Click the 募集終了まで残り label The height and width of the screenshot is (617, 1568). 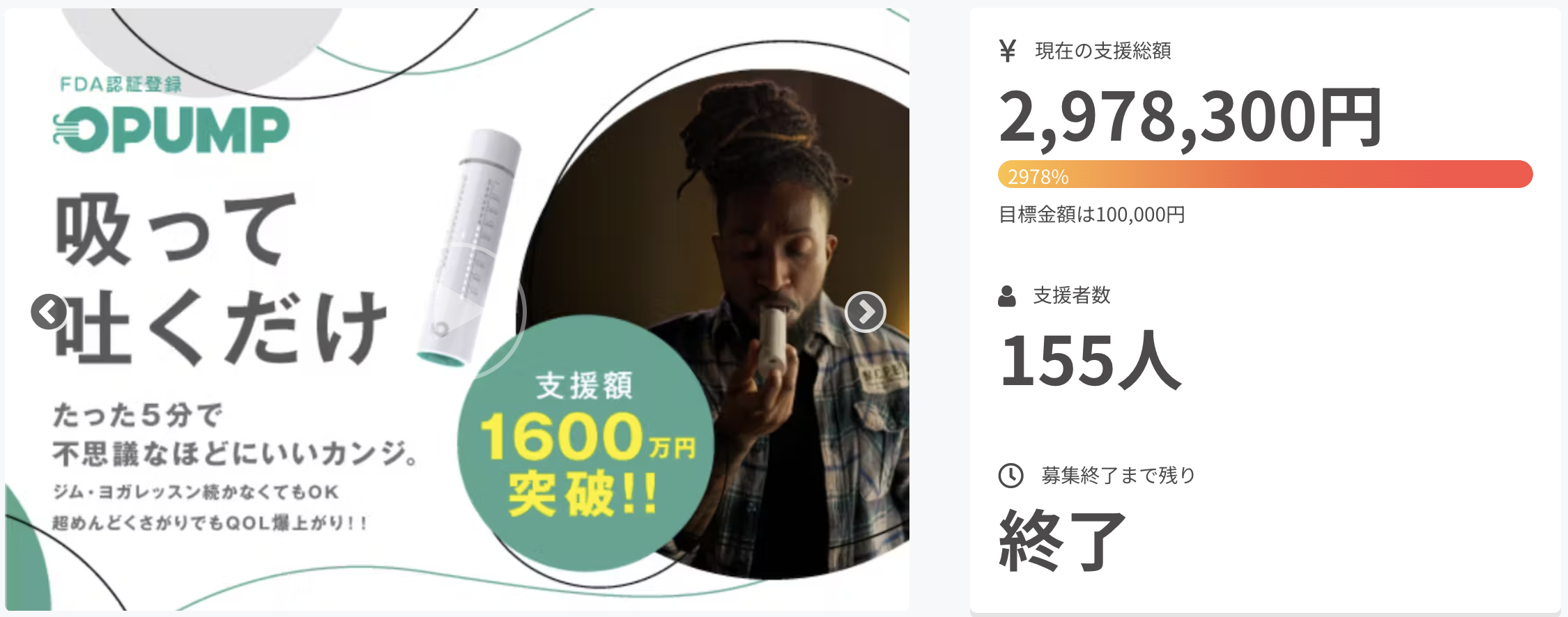pyautogui.click(x=1119, y=476)
